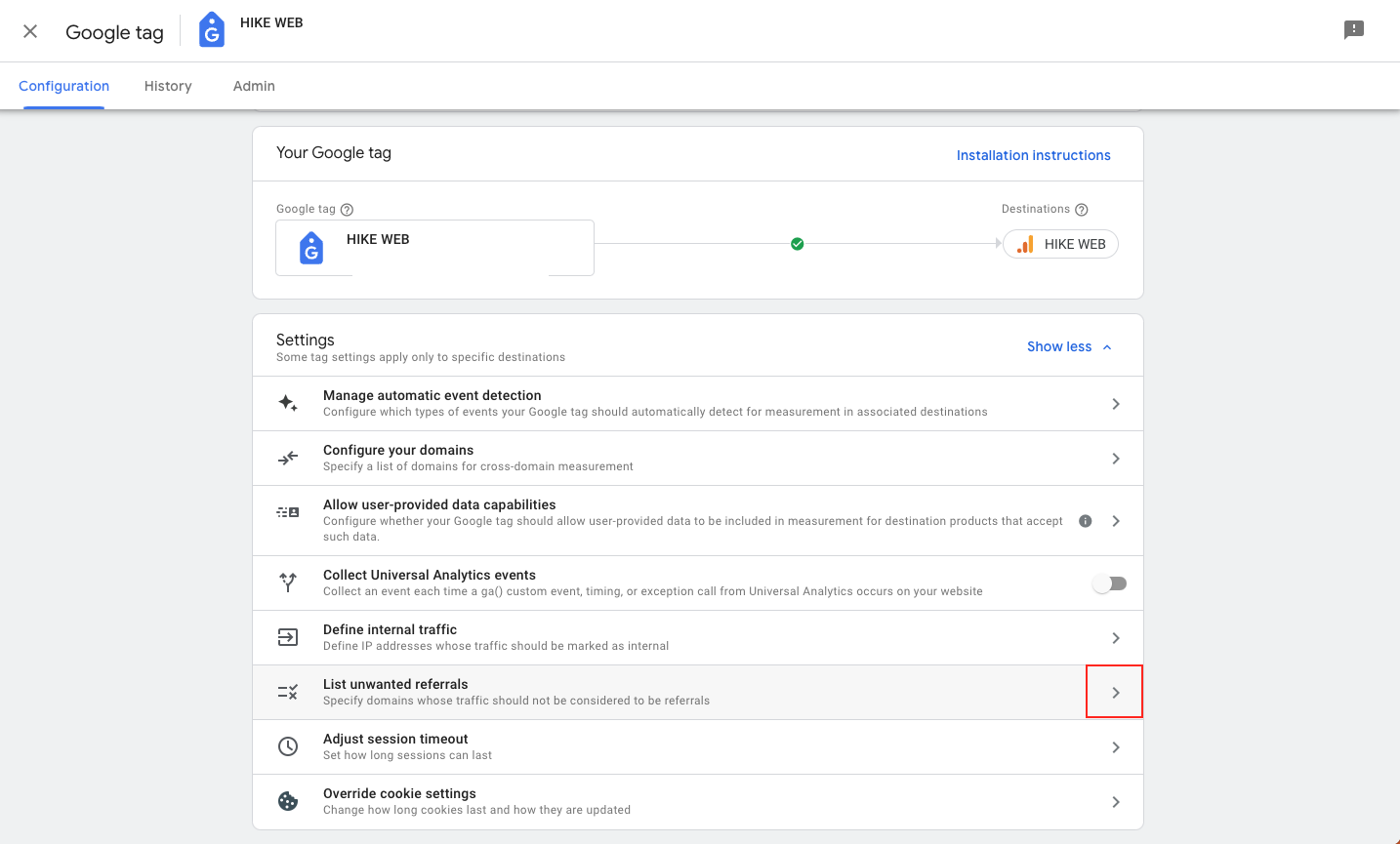Click the user-provided data icon
Viewport: 1400px width, 844px height.
point(288,512)
